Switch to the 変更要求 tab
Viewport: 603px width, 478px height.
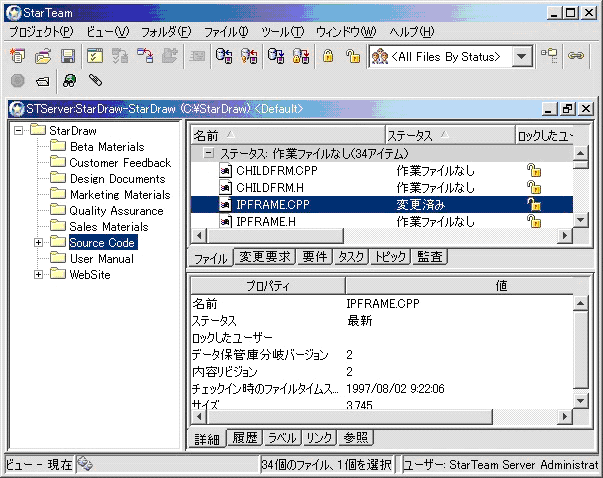click(265, 257)
